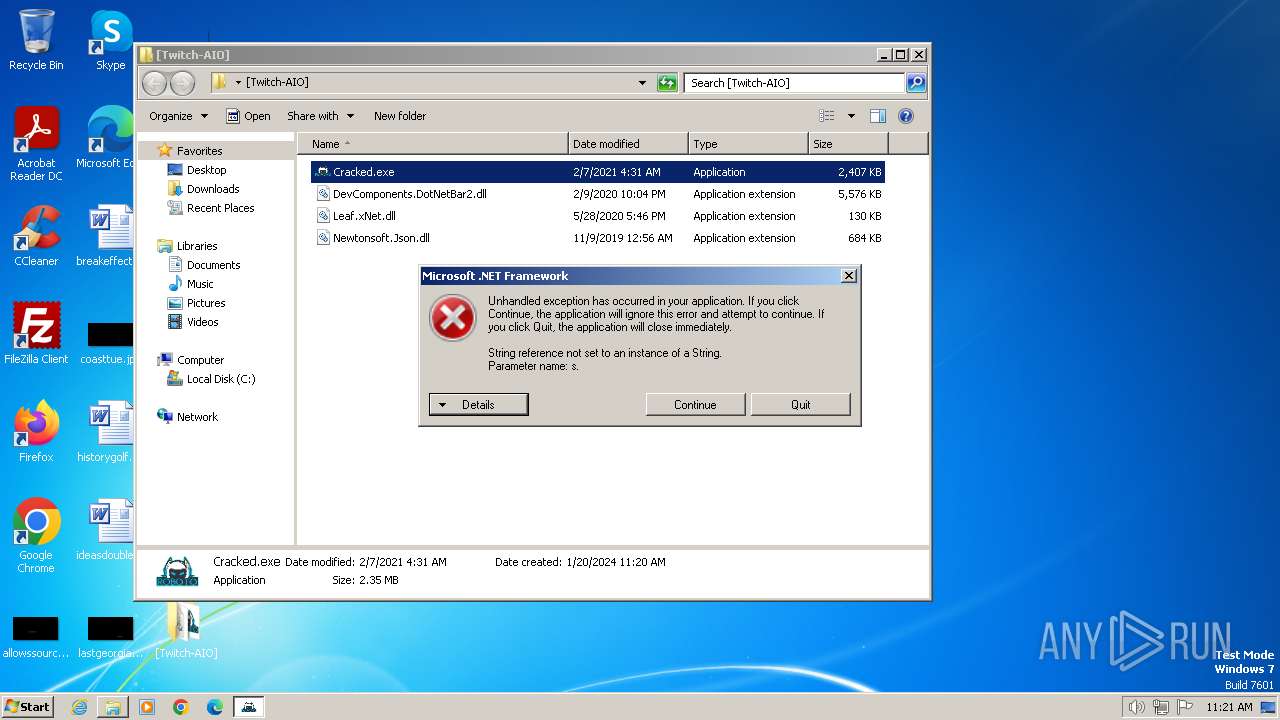Open the Share with dropdown
1280x720 pixels.
(x=320, y=116)
